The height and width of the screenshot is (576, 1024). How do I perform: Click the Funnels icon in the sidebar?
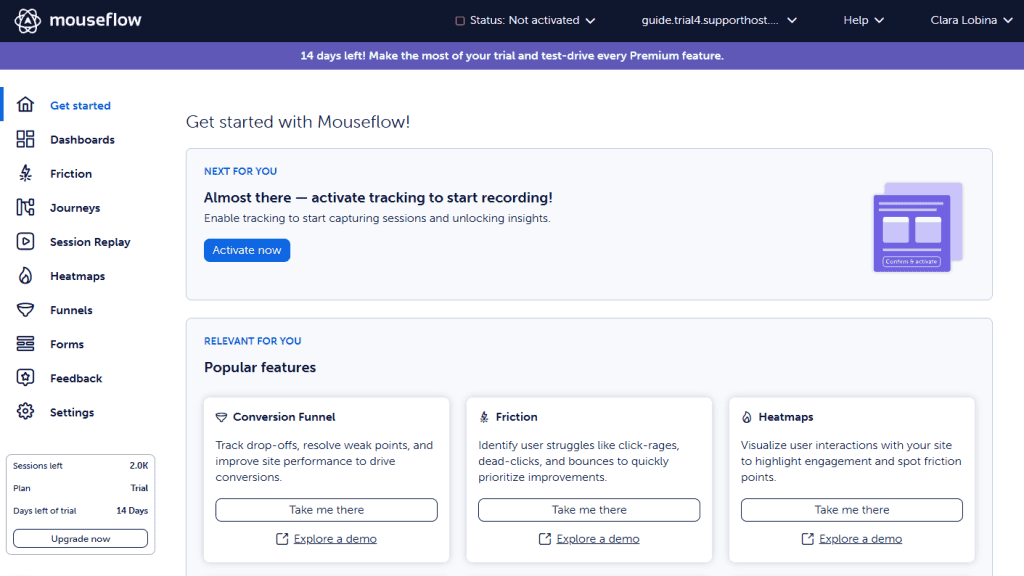pos(25,310)
